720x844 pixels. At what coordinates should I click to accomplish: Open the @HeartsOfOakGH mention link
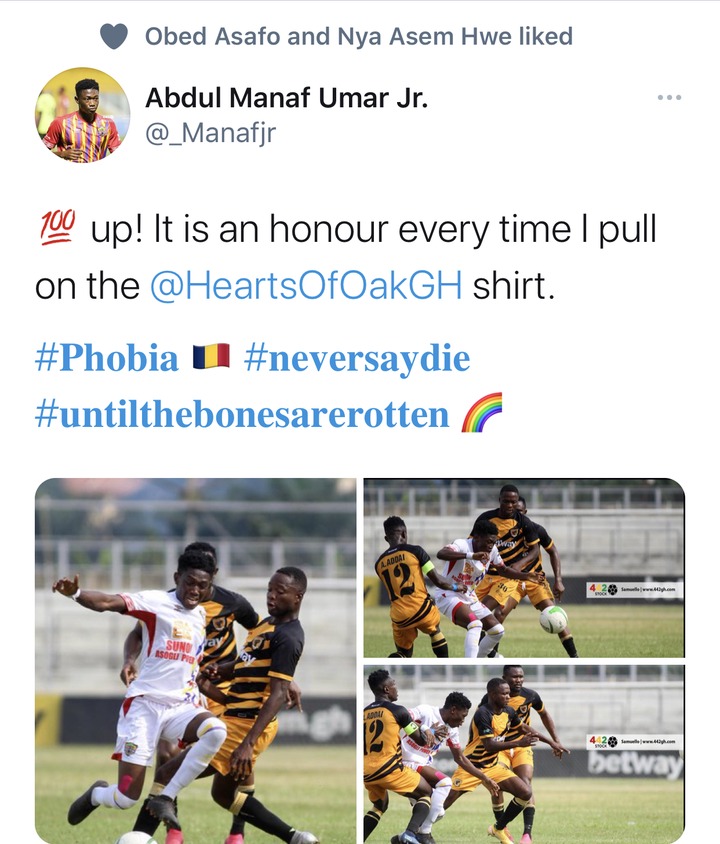coord(306,285)
